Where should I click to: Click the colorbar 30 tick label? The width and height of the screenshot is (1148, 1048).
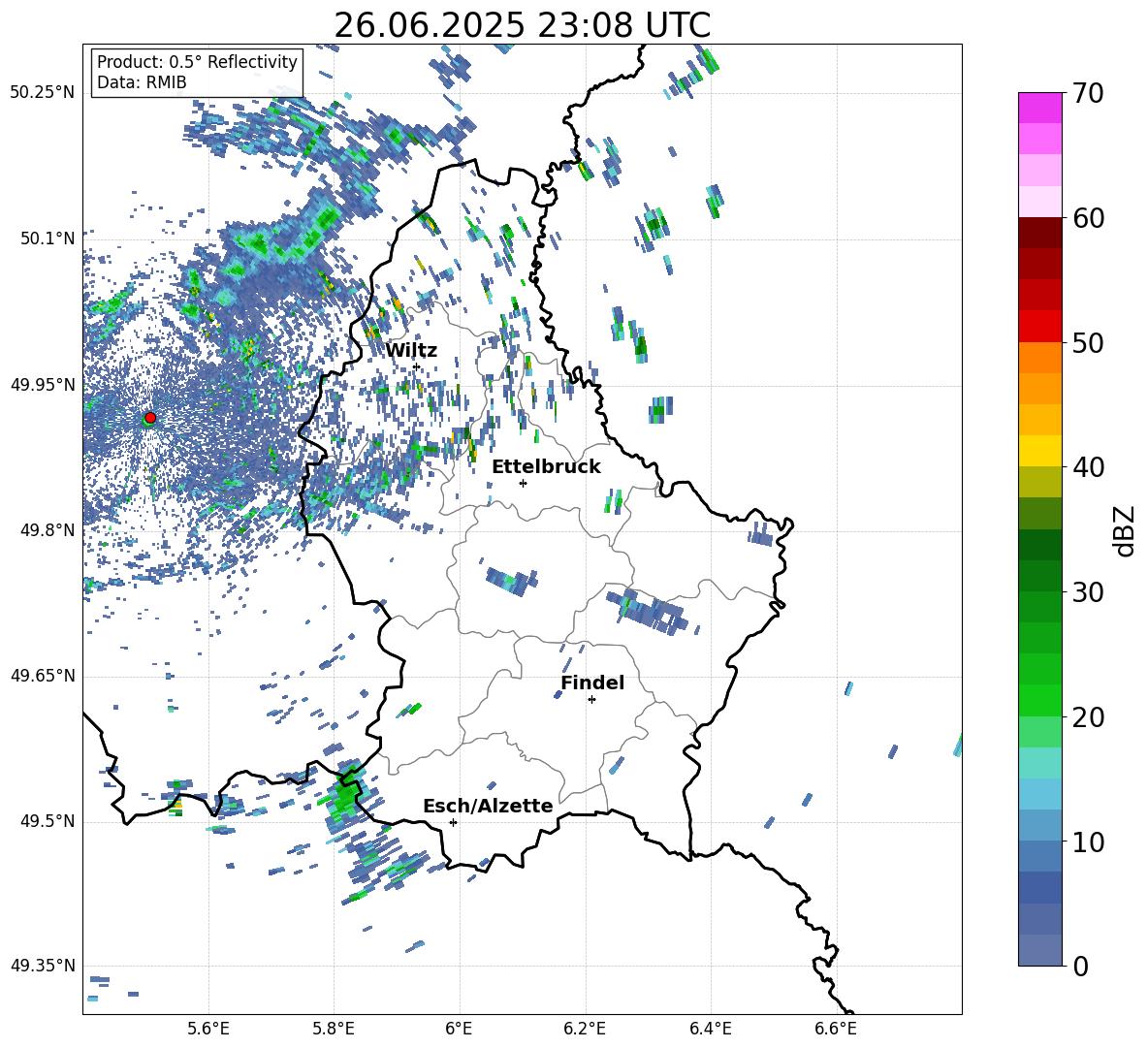[x=1089, y=592]
